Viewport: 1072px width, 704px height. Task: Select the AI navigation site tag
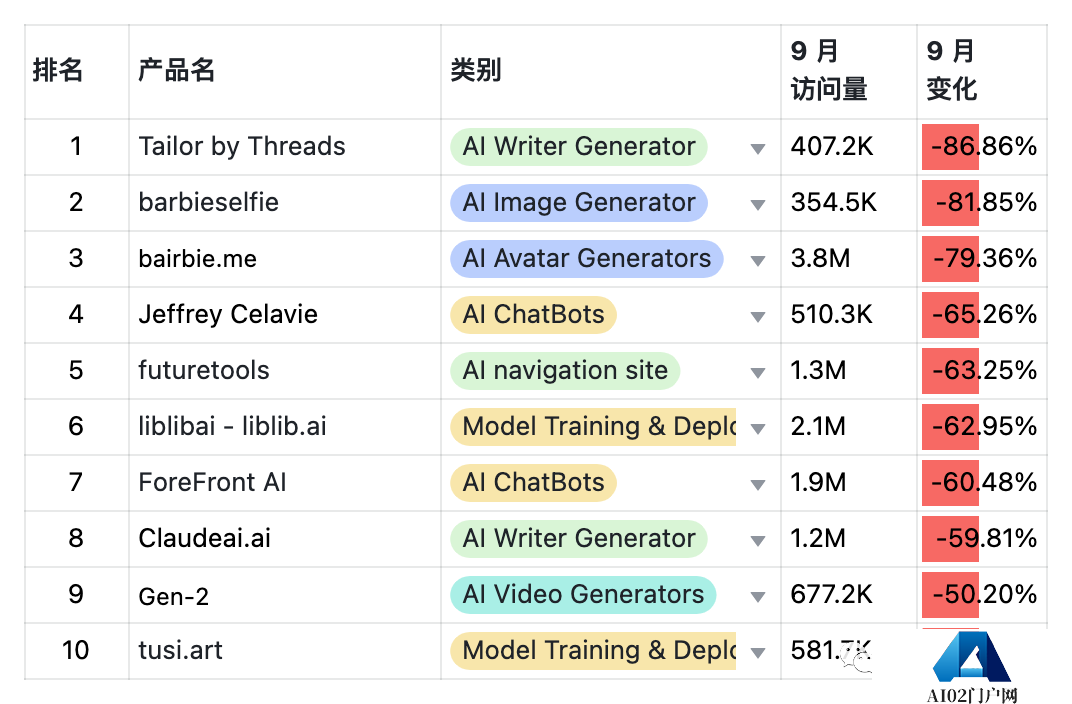(x=564, y=370)
